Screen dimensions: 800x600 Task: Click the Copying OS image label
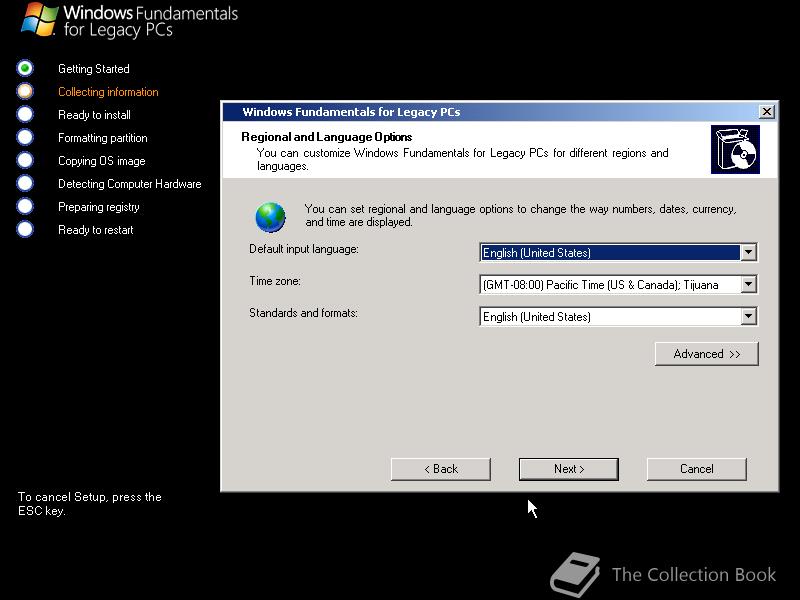pyautogui.click(x=102, y=161)
